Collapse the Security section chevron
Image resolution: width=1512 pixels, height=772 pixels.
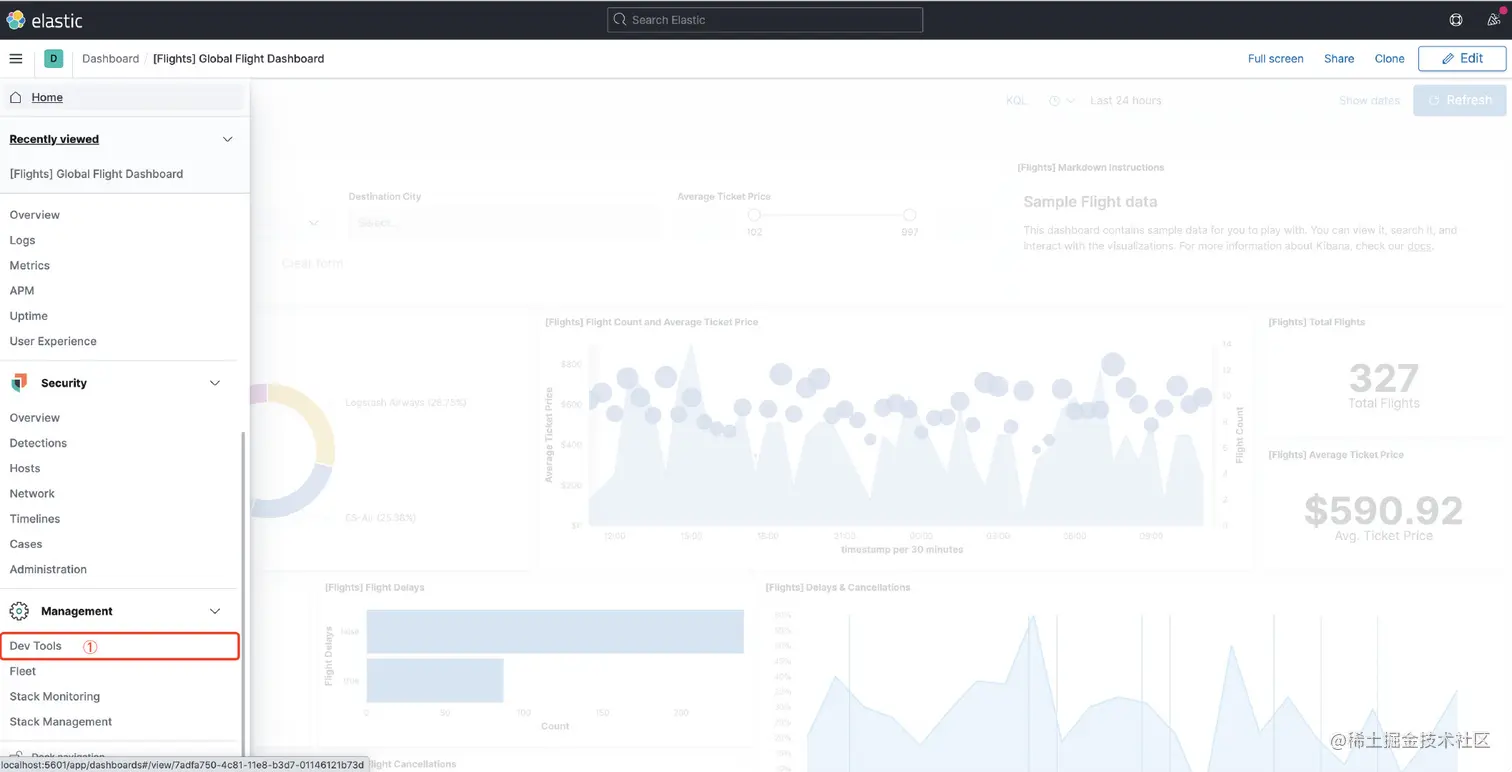click(x=214, y=383)
